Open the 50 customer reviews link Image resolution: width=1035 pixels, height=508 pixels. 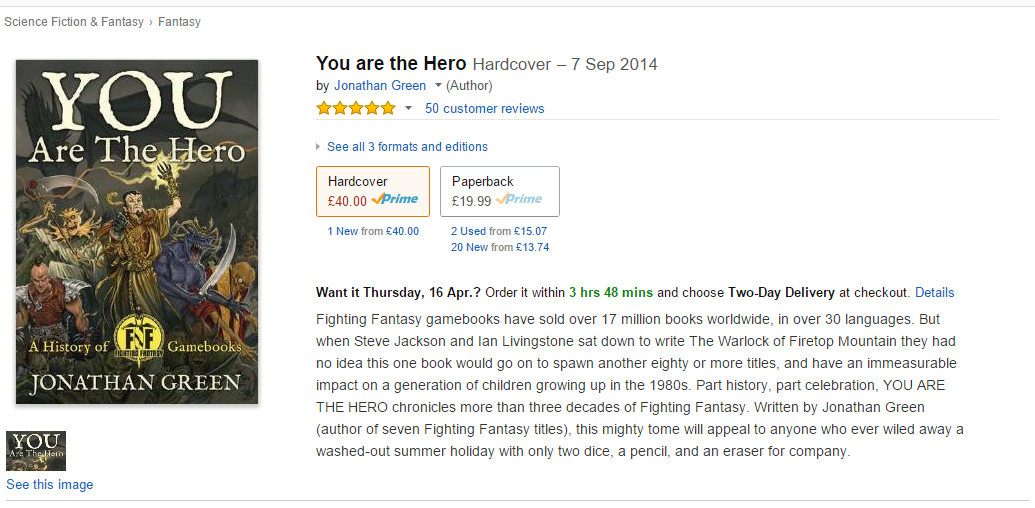click(x=484, y=108)
